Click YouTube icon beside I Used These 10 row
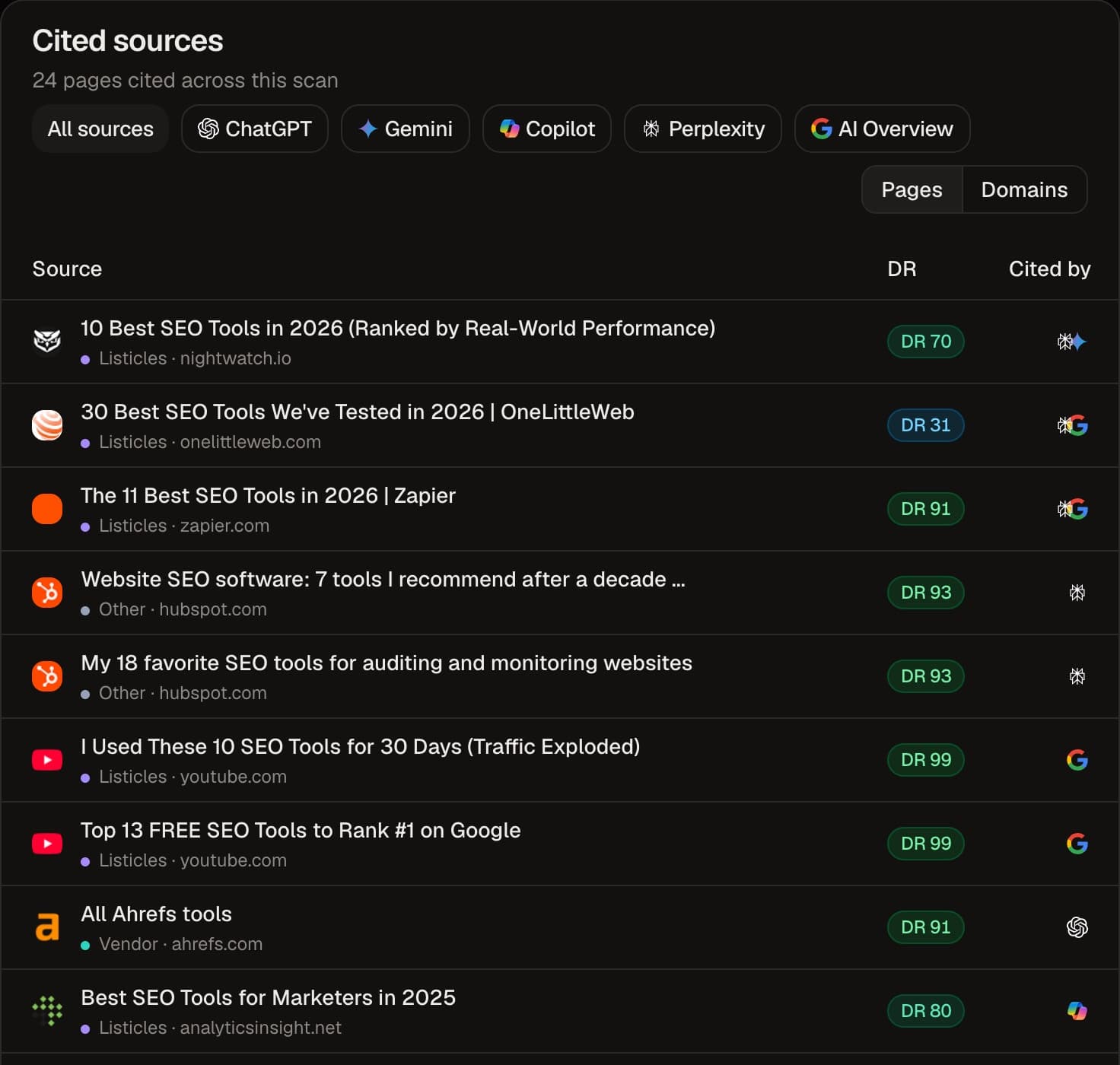The image size is (1120, 1065). (47, 760)
